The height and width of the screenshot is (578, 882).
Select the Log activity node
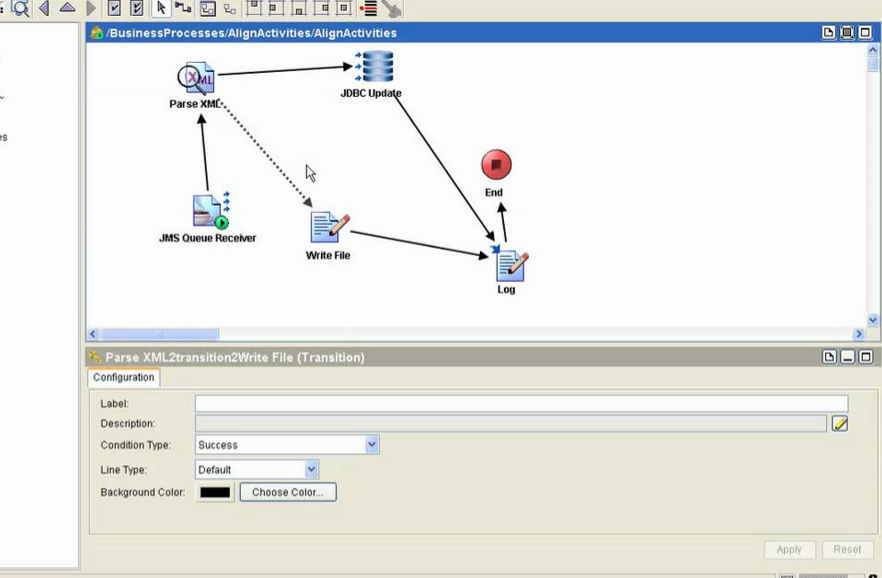coord(510,265)
